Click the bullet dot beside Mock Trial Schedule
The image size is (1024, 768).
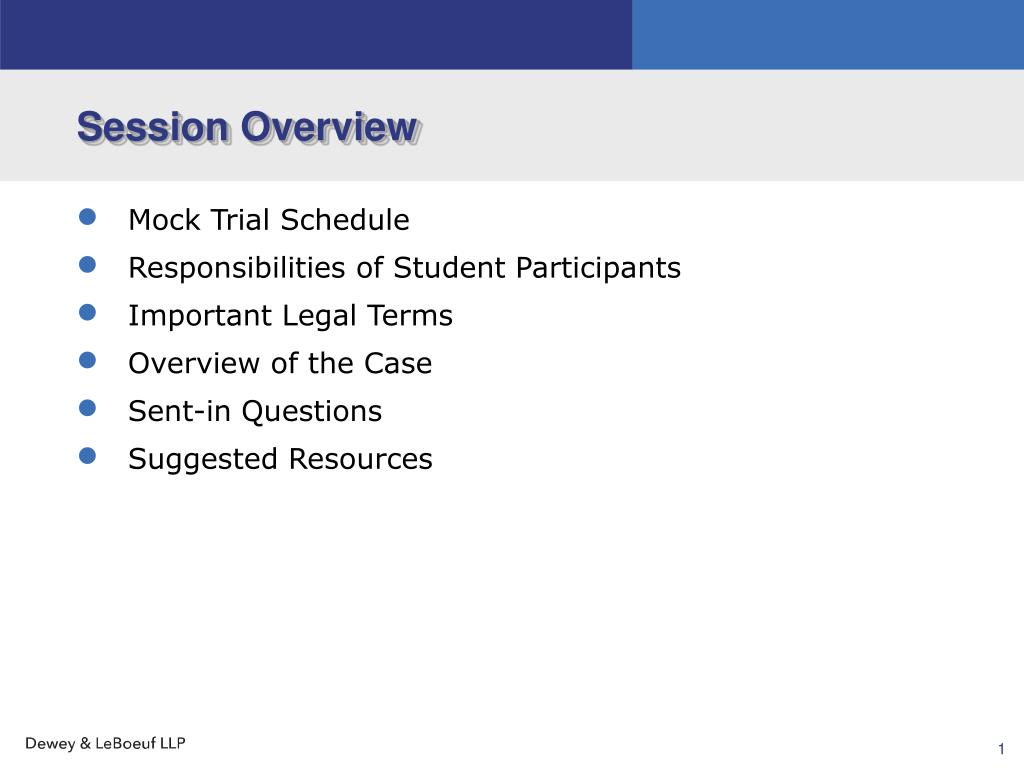point(88,217)
